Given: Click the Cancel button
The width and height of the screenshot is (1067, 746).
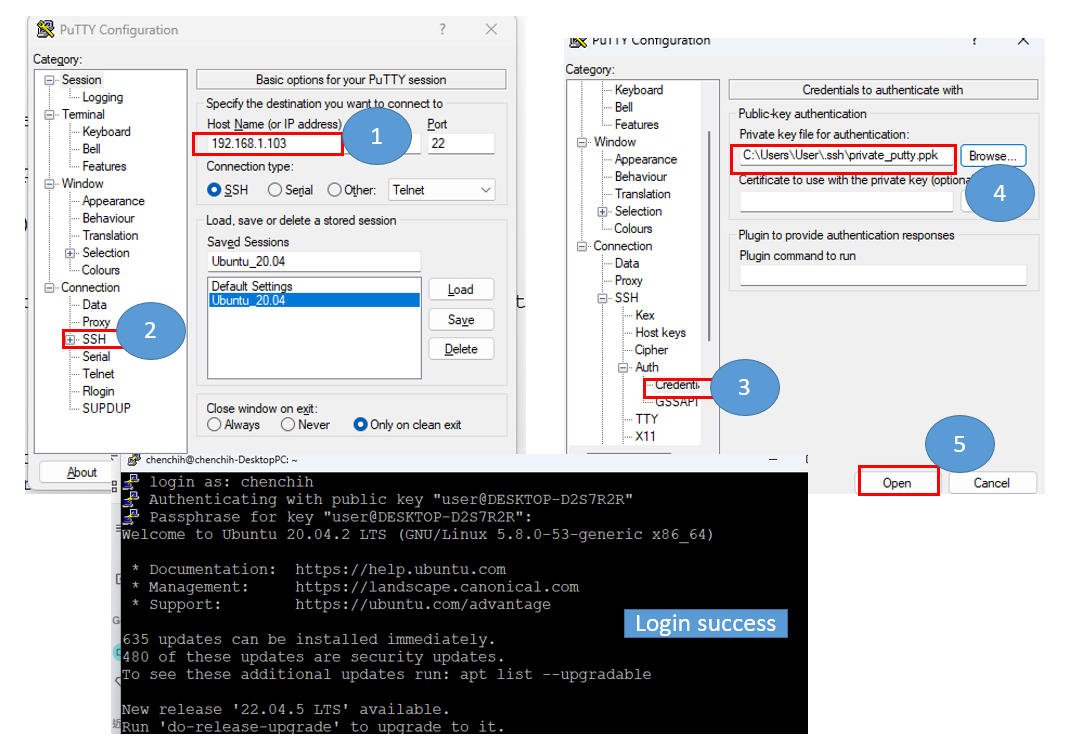Looking at the screenshot, I should [991, 483].
